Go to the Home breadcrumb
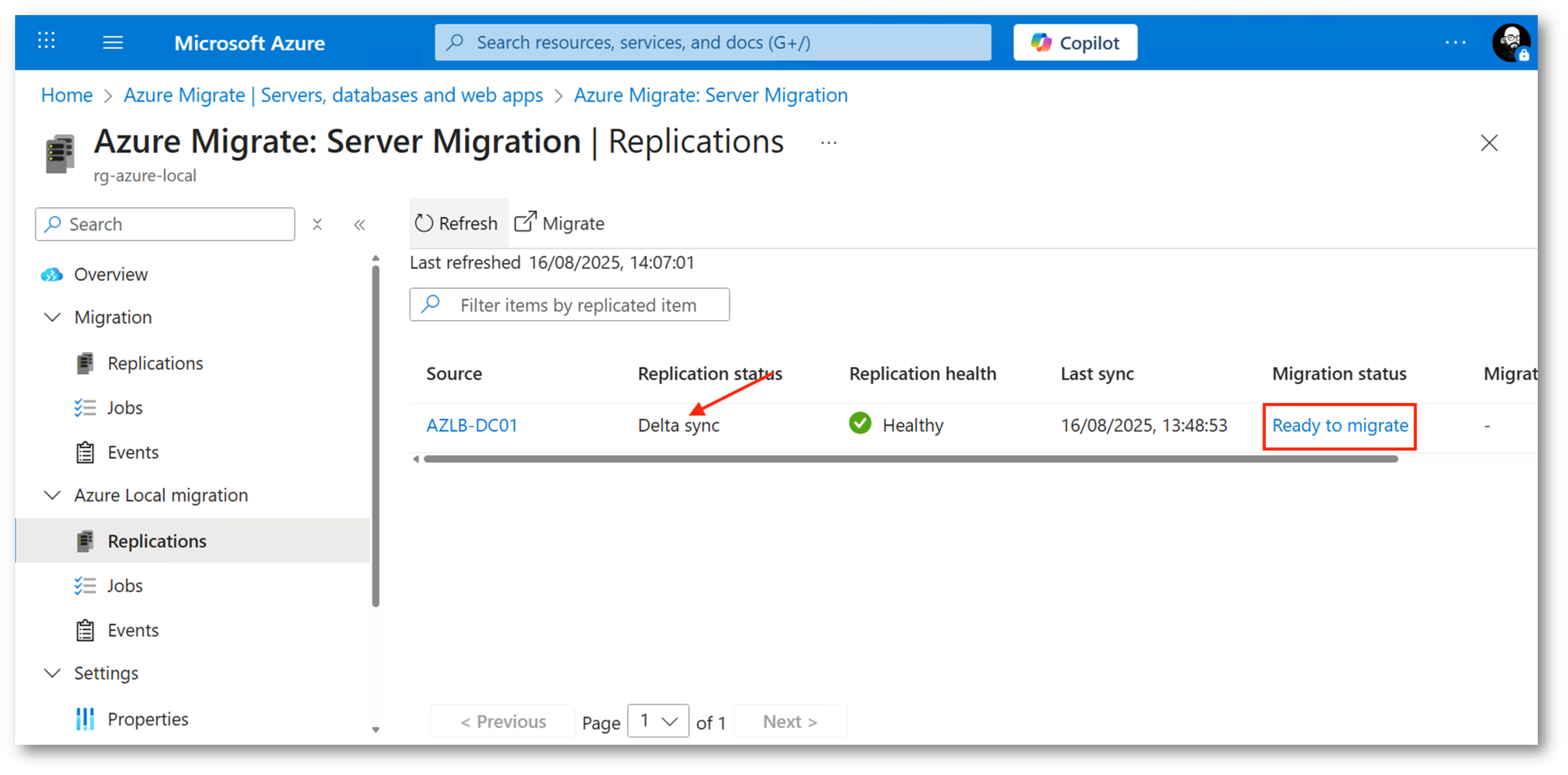The image size is (1568, 775). click(67, 95)
